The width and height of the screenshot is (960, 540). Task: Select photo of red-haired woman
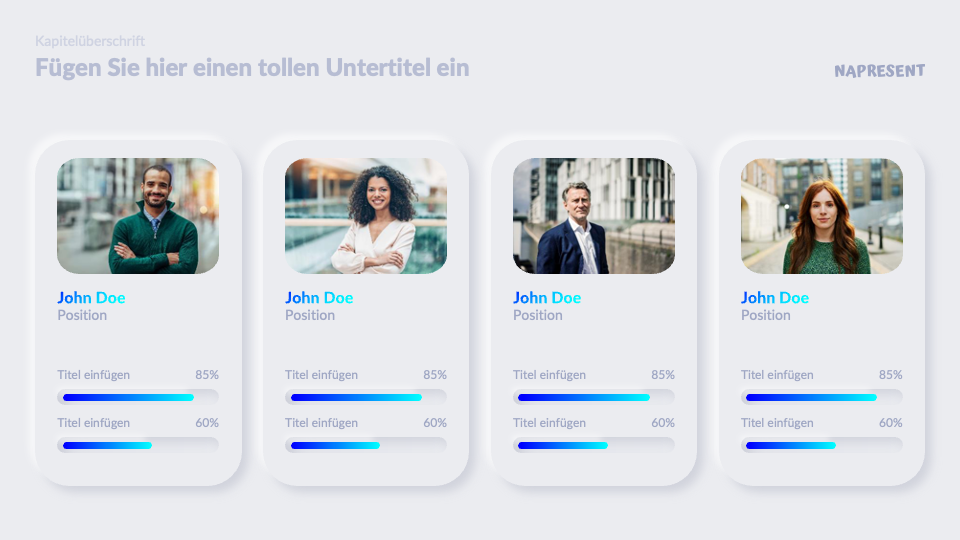(822, 216)
